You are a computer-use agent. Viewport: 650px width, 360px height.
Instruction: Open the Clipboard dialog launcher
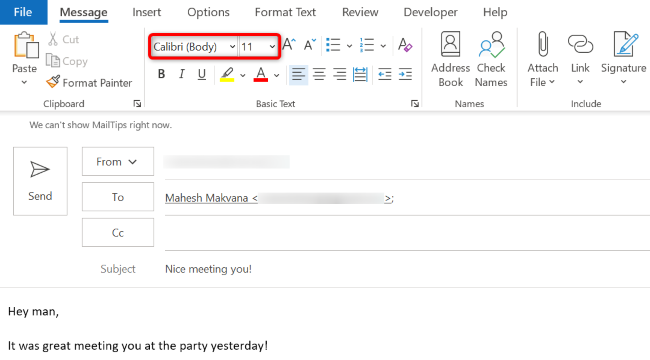tap(137, 104)
